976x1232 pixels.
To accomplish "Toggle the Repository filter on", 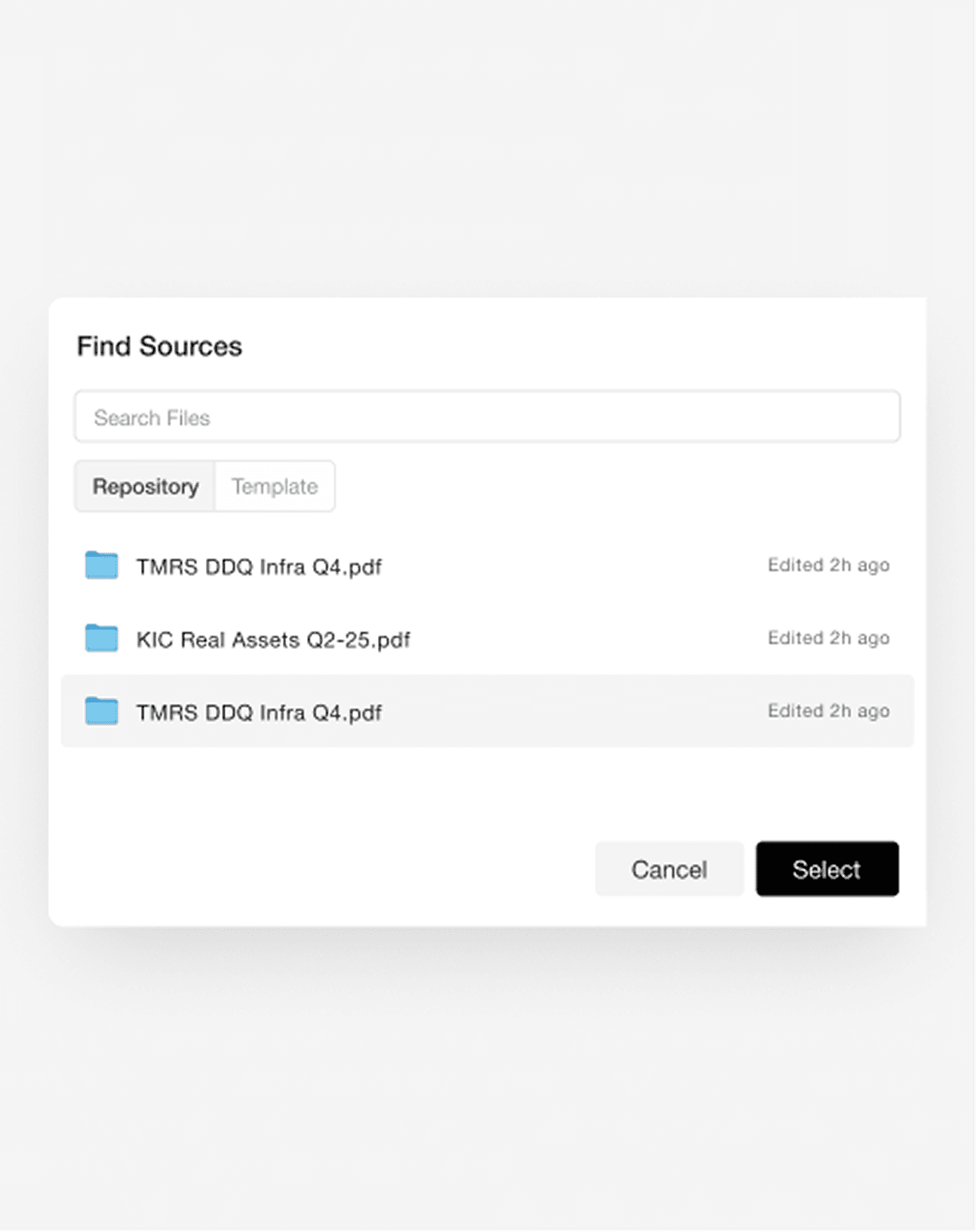I will [146, 487].
